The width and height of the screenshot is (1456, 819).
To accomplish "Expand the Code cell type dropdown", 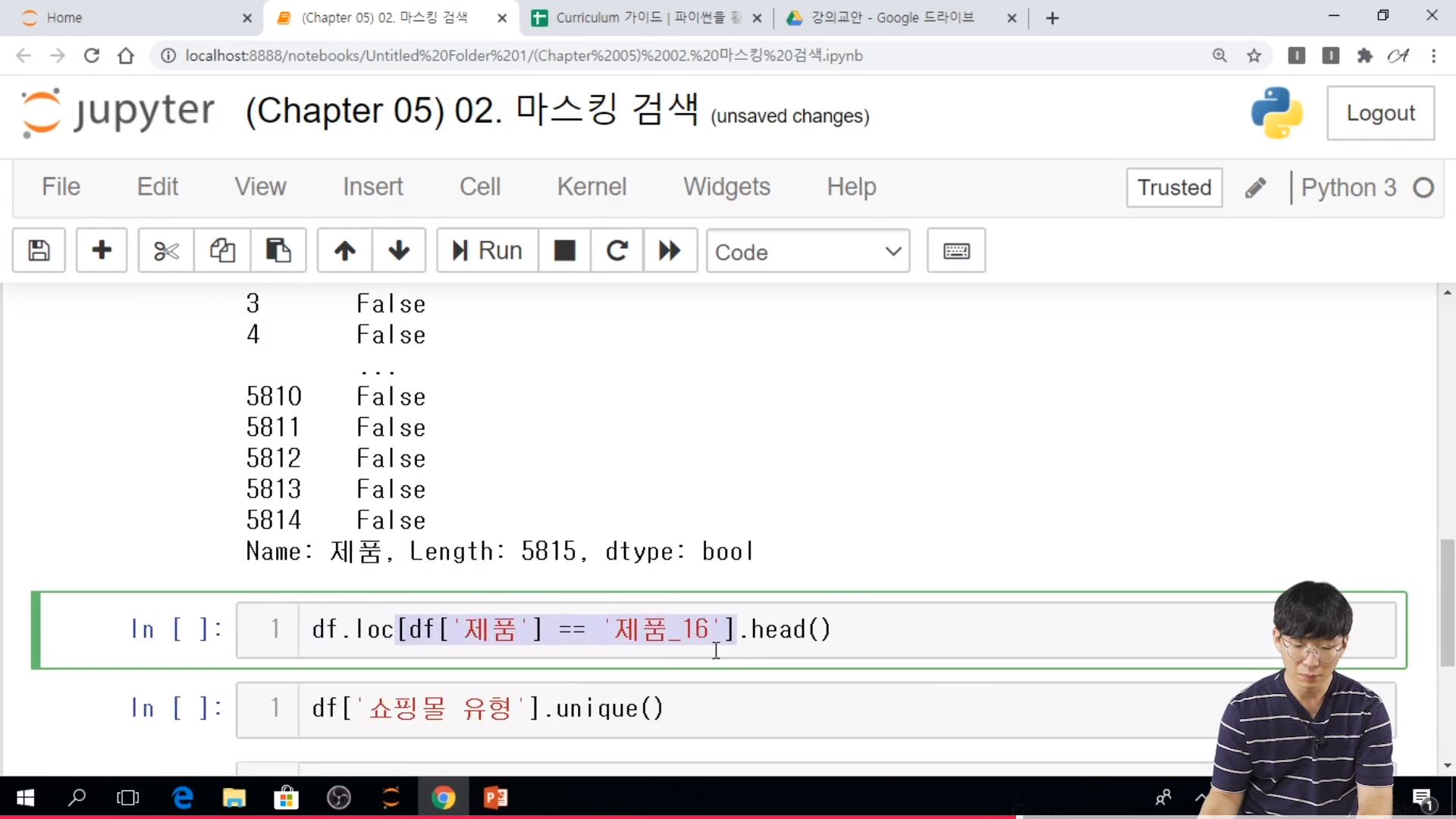I will coord(808,252).
